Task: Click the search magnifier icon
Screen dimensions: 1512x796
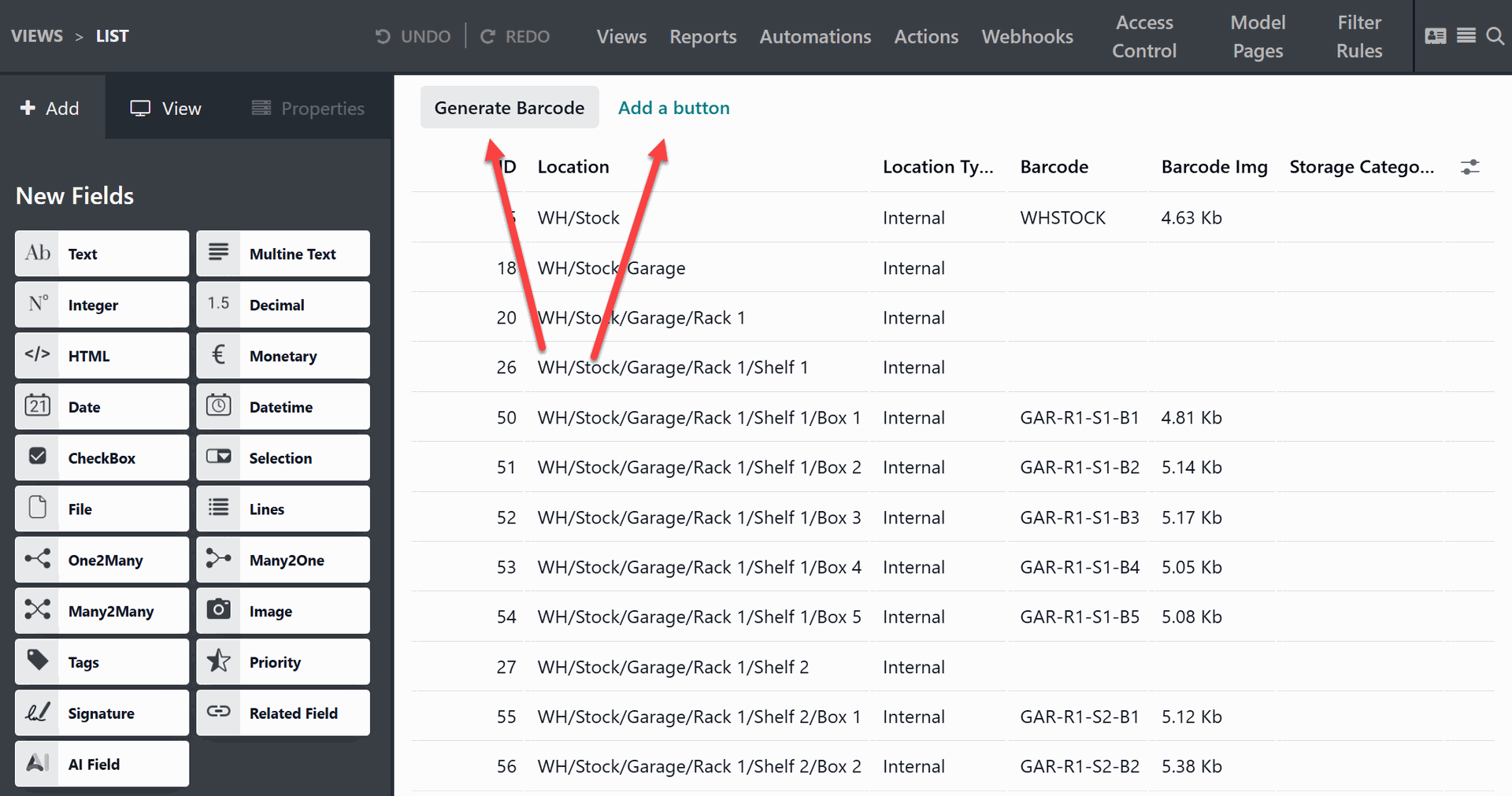Action: [1494, 36]
